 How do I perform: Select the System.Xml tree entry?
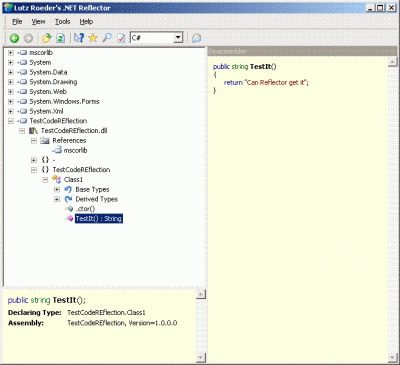coord(46,111)
